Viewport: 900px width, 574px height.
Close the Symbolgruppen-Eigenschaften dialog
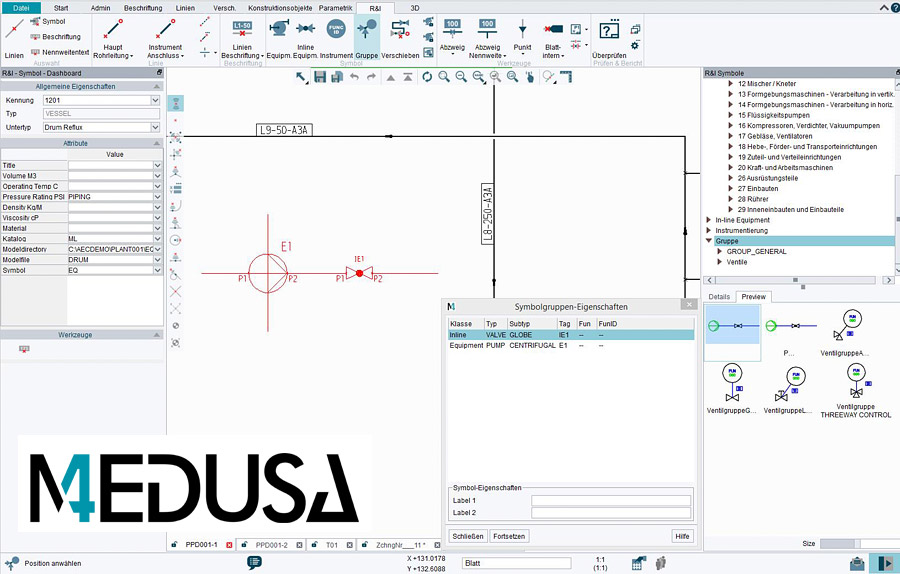point(689,305)
